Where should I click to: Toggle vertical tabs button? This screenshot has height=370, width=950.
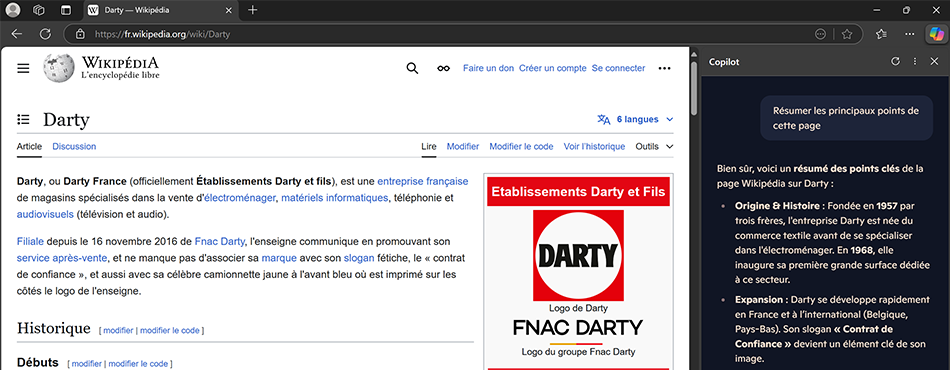click(66, 10)
